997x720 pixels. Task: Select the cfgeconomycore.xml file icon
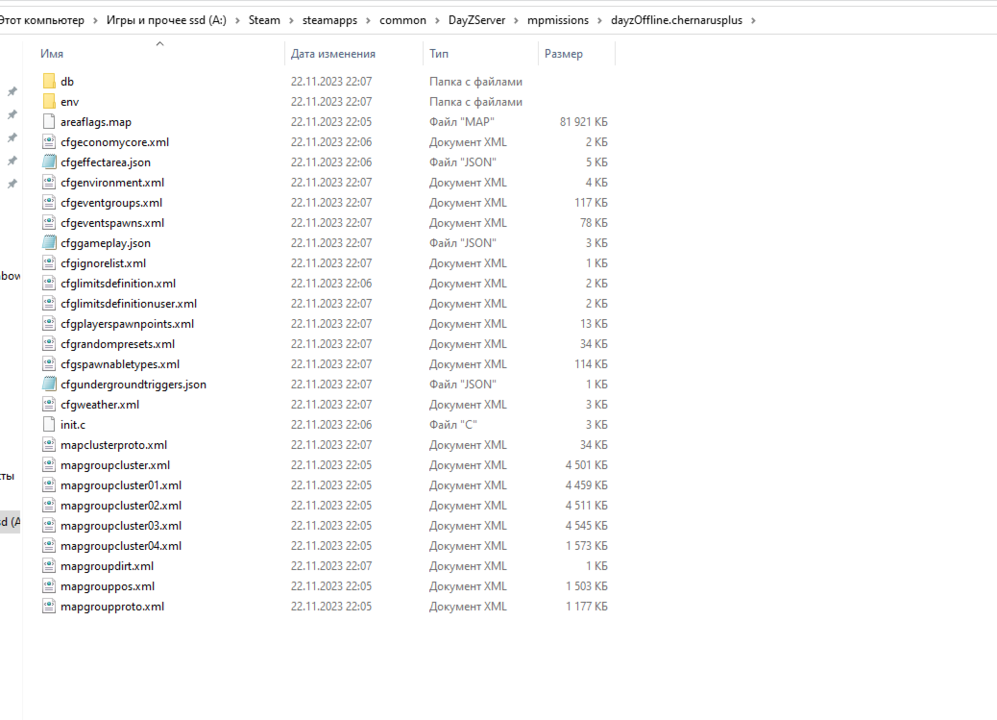coord(49,142)
